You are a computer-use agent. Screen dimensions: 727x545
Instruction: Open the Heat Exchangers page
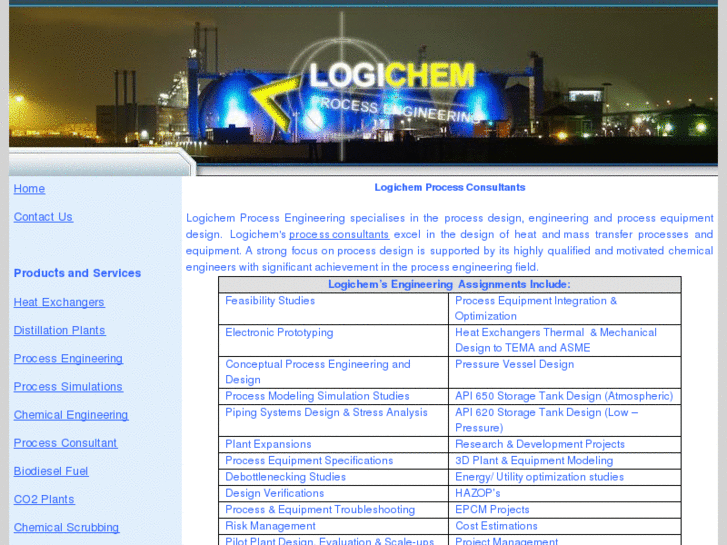coord(59,302)
